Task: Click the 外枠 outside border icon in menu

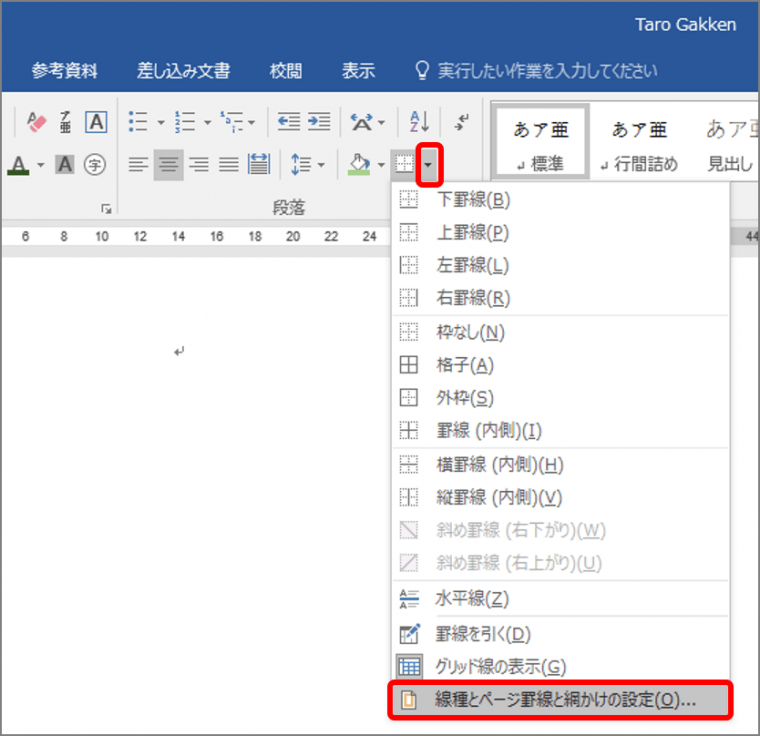Action: (409, 398)
